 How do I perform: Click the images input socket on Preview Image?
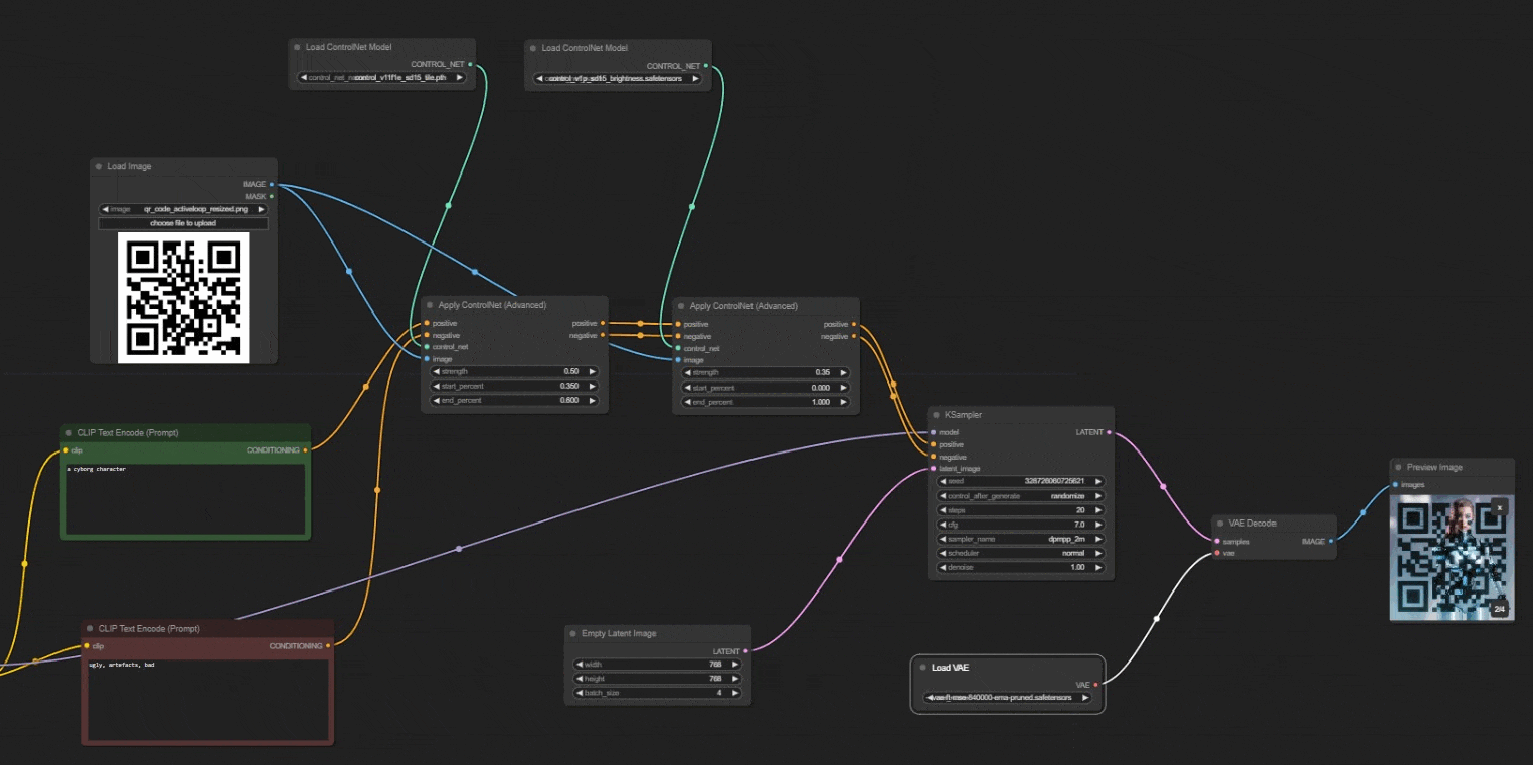click(1395, 485)
